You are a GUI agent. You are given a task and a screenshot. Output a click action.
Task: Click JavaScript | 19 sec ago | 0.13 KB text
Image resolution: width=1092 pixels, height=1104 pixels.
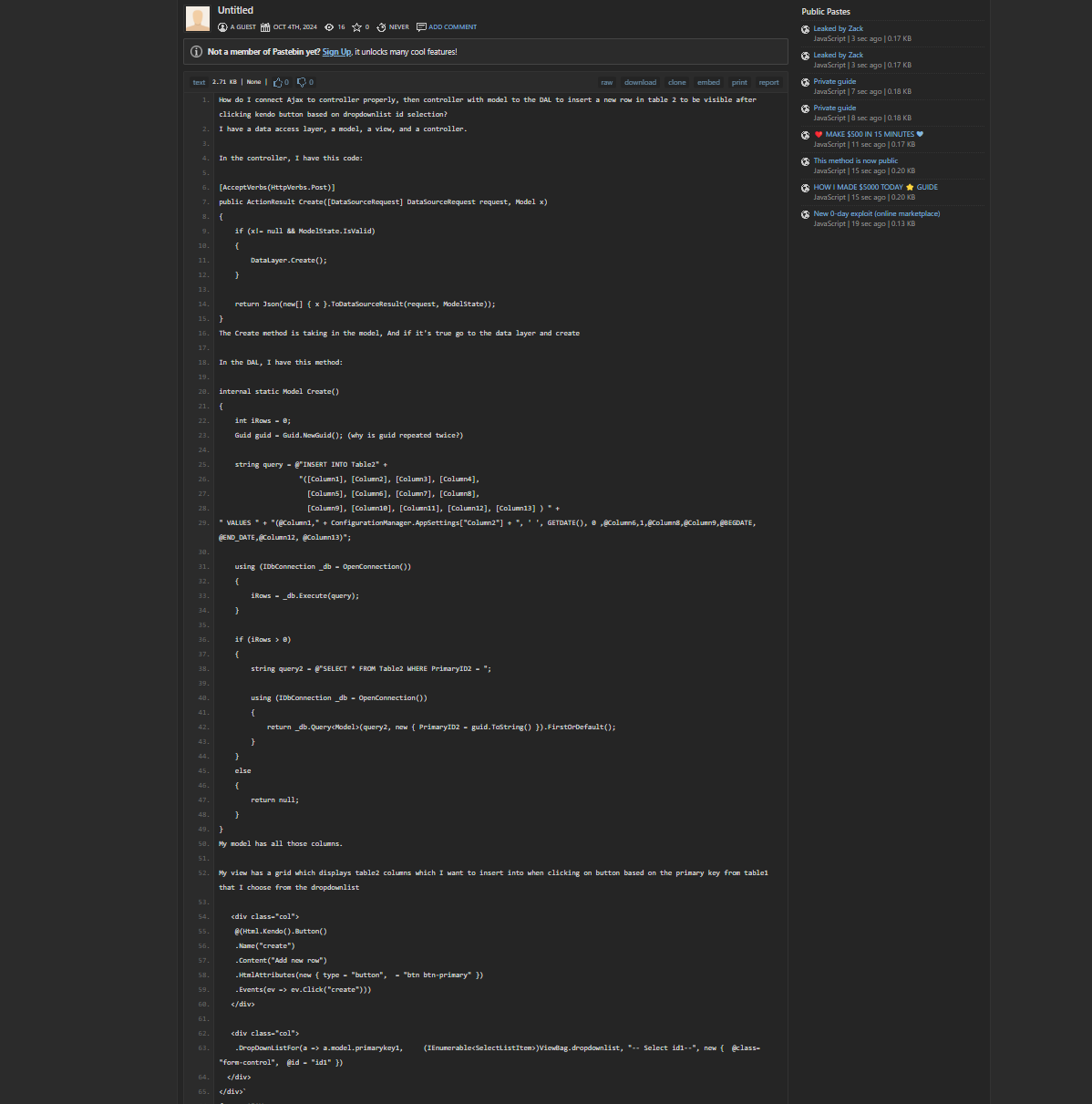click(x=864, y=223)
